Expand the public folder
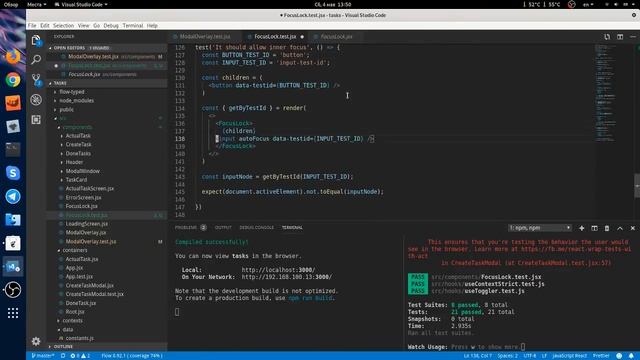Screen dimensions: 640x360 click(x=67, y=110)
